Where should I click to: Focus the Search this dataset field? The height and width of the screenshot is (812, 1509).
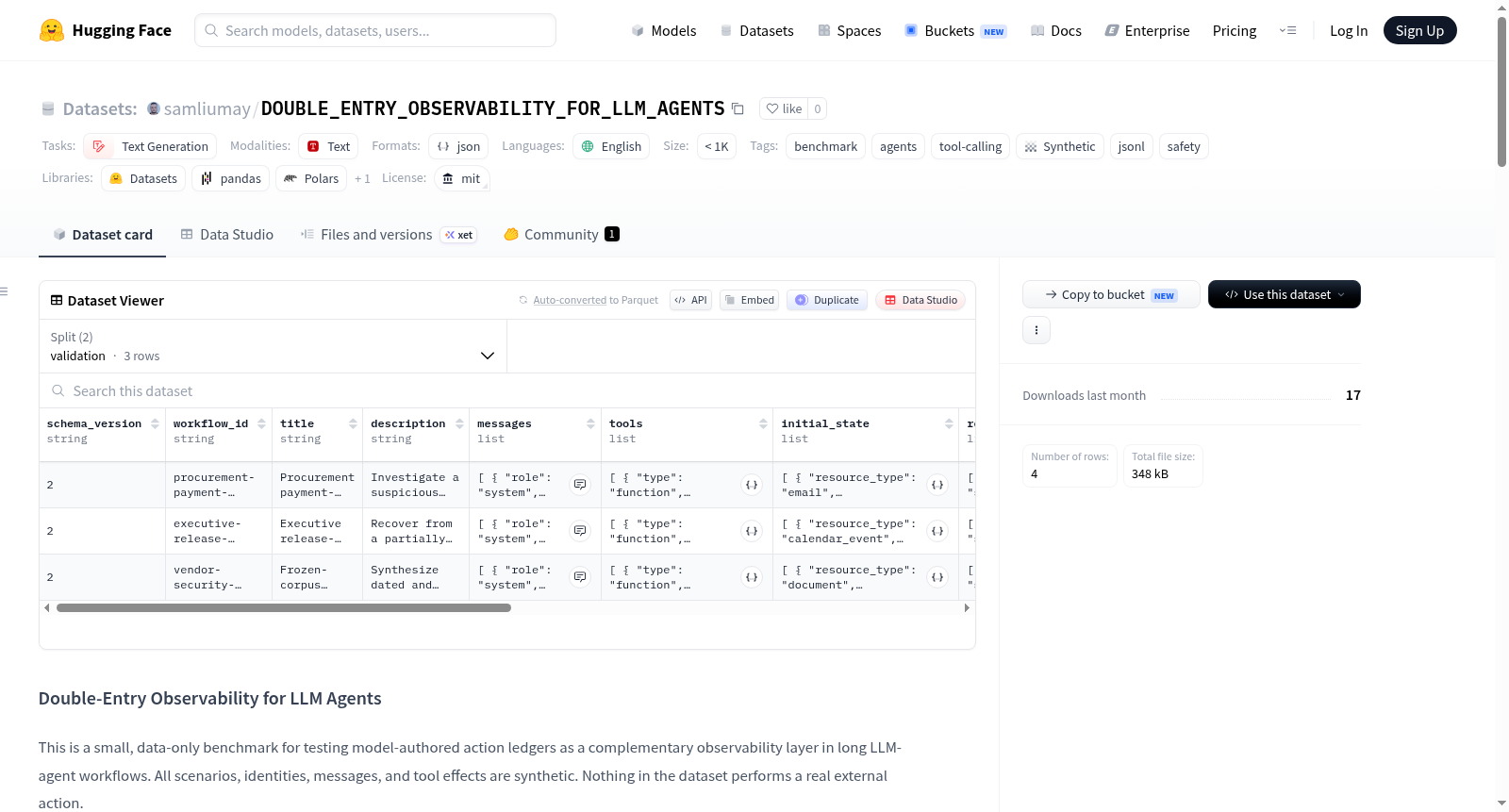pos(507,390)
